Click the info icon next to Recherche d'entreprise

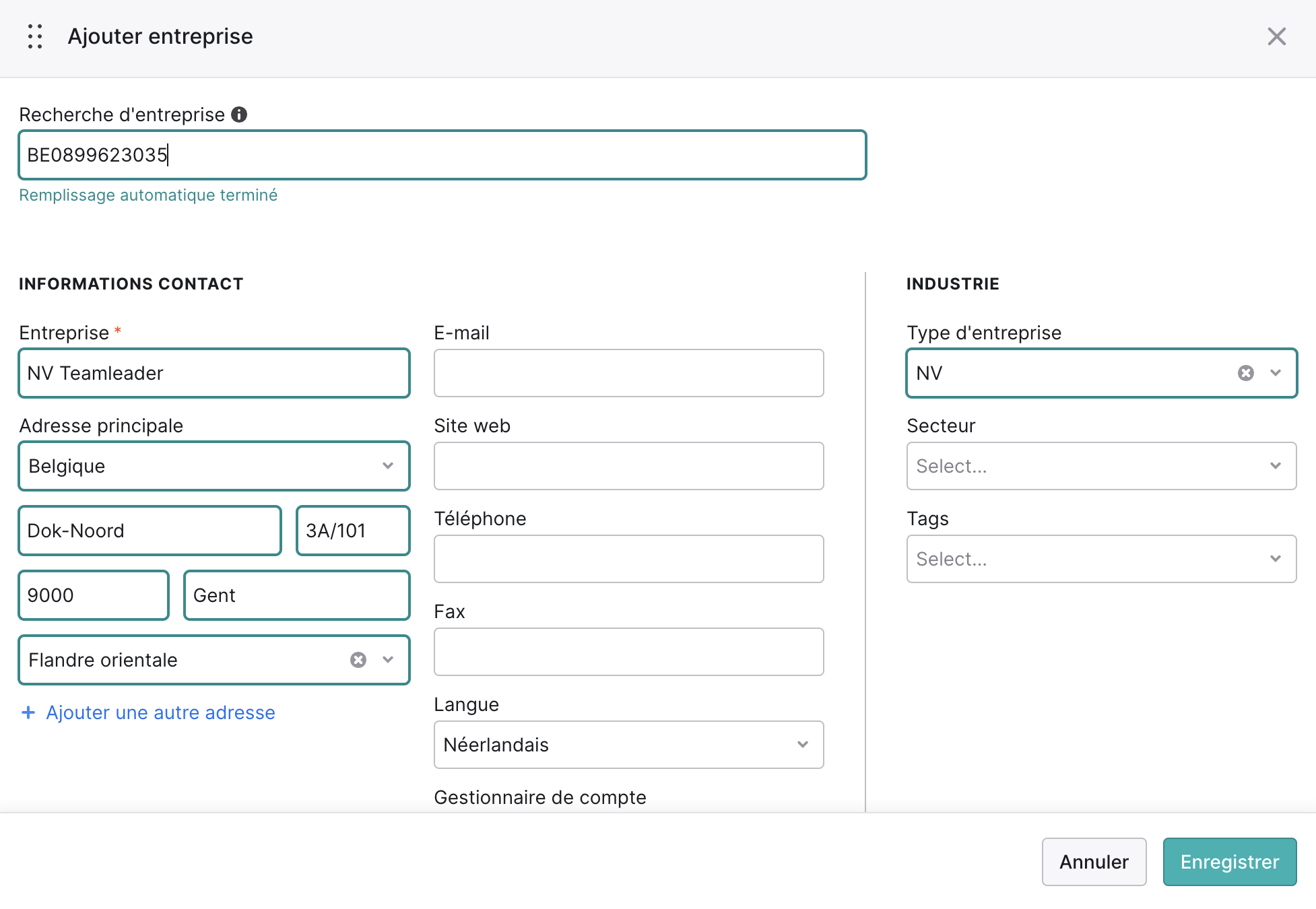(239, 114)
